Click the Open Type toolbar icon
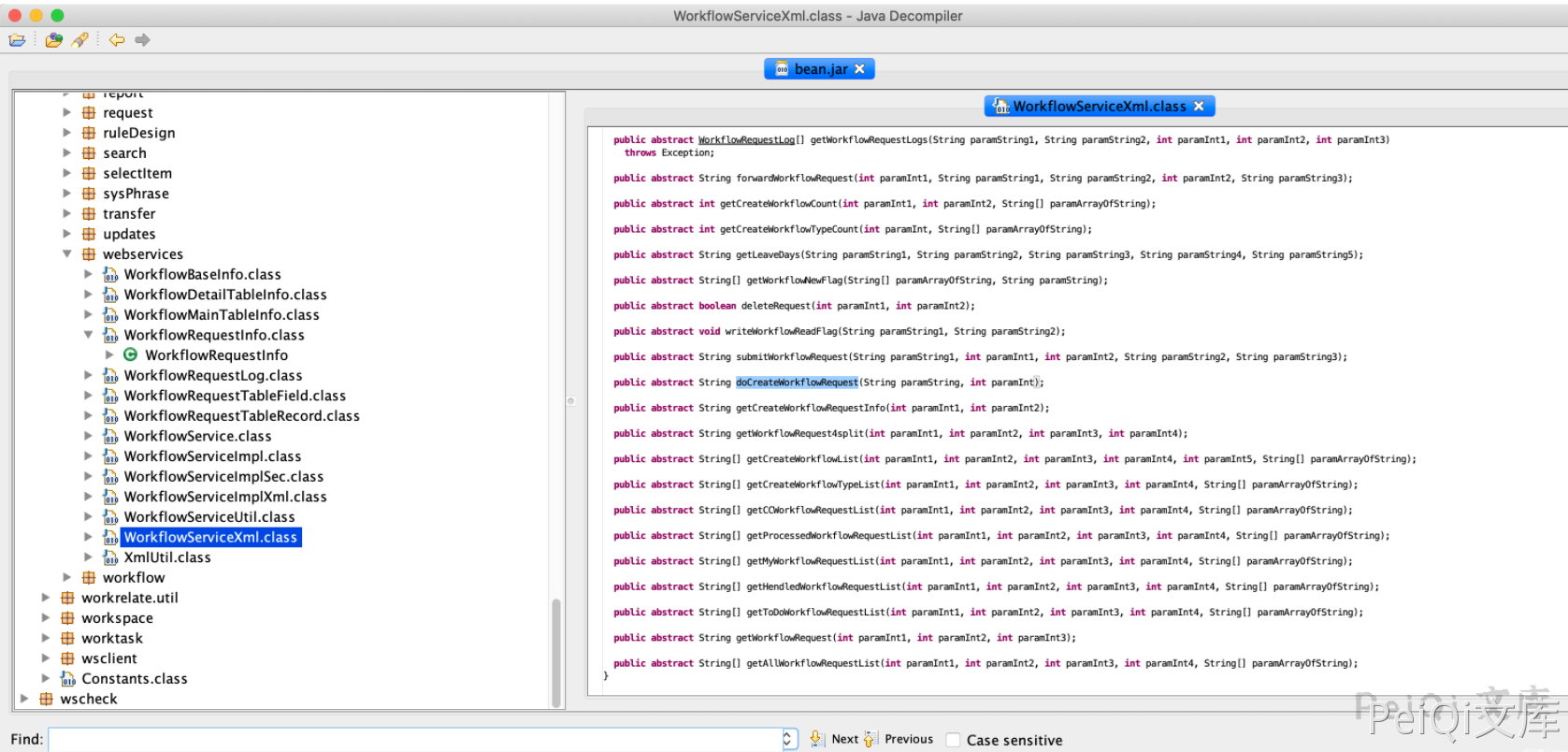This screenshot has height=752, width=1568. tap(54, 40)
